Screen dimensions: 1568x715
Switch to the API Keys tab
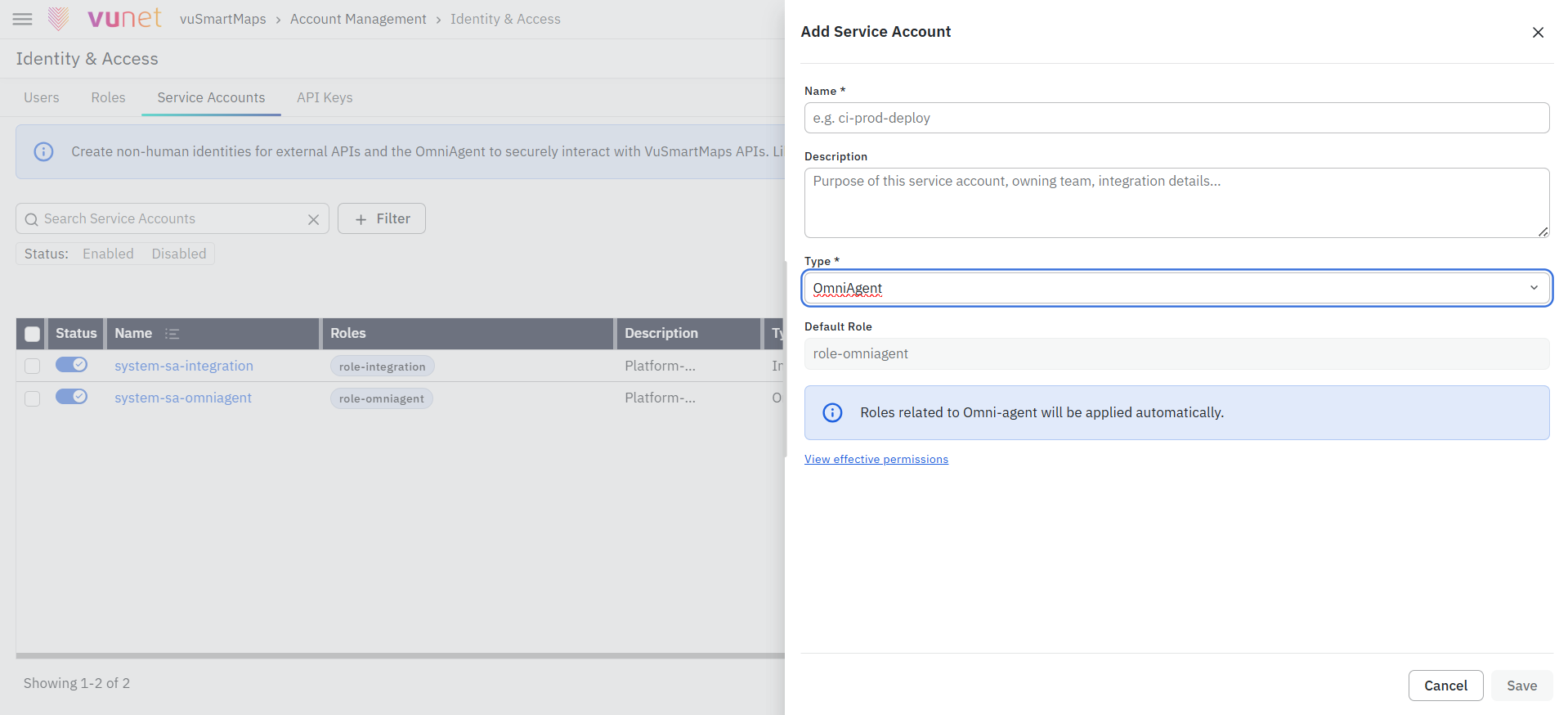(325, 97)
